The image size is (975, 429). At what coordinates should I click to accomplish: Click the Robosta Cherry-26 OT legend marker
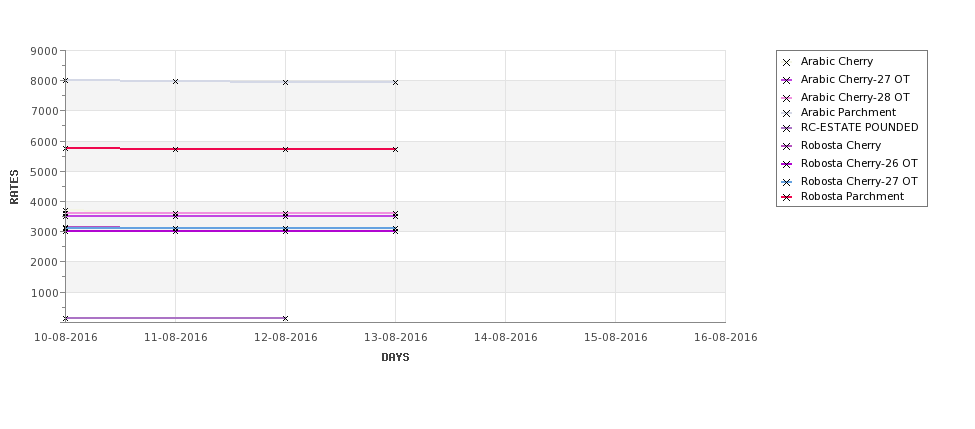click(x=786, y=164)
